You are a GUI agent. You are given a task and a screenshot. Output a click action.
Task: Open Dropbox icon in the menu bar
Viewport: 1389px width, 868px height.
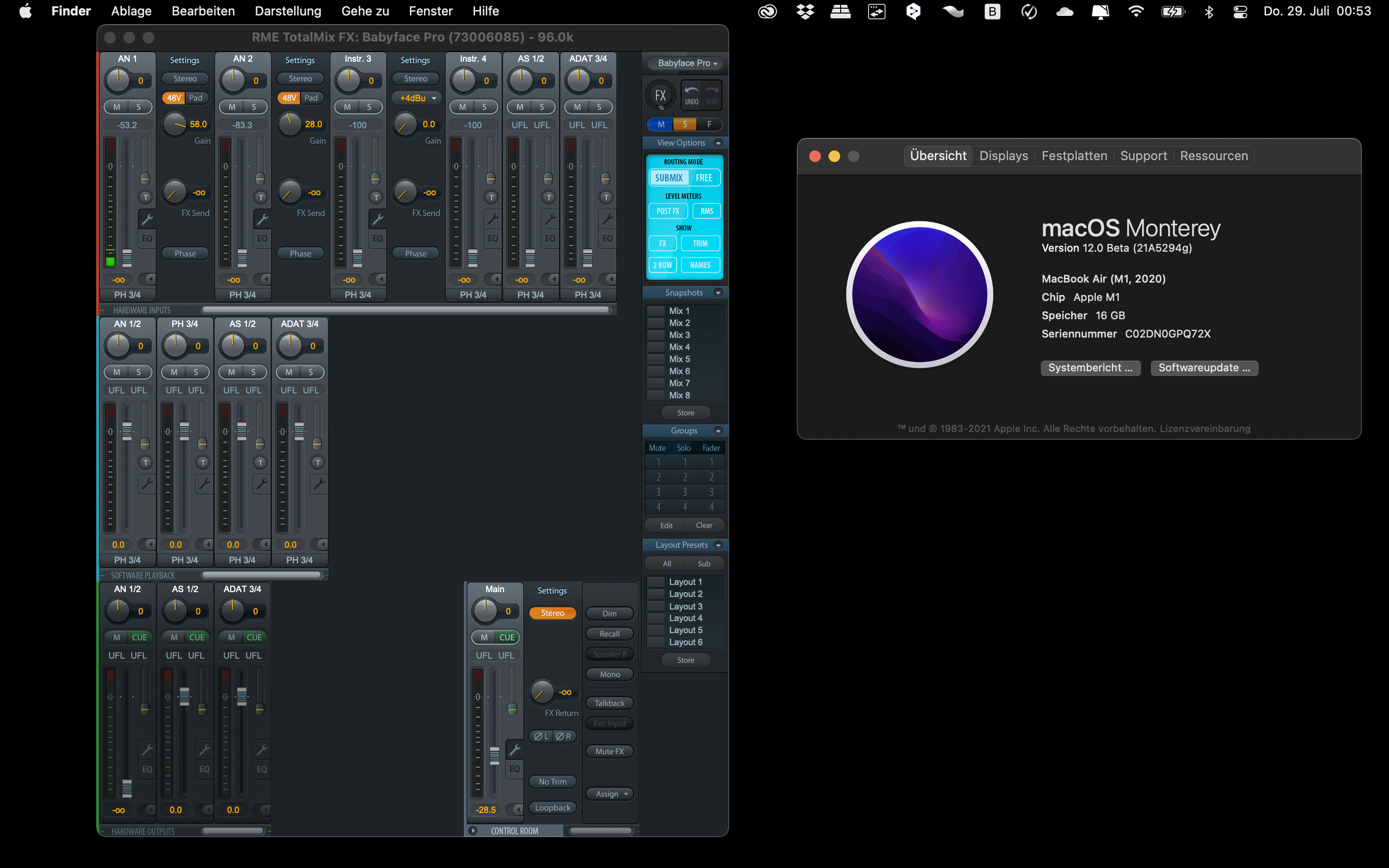(805, 12)
